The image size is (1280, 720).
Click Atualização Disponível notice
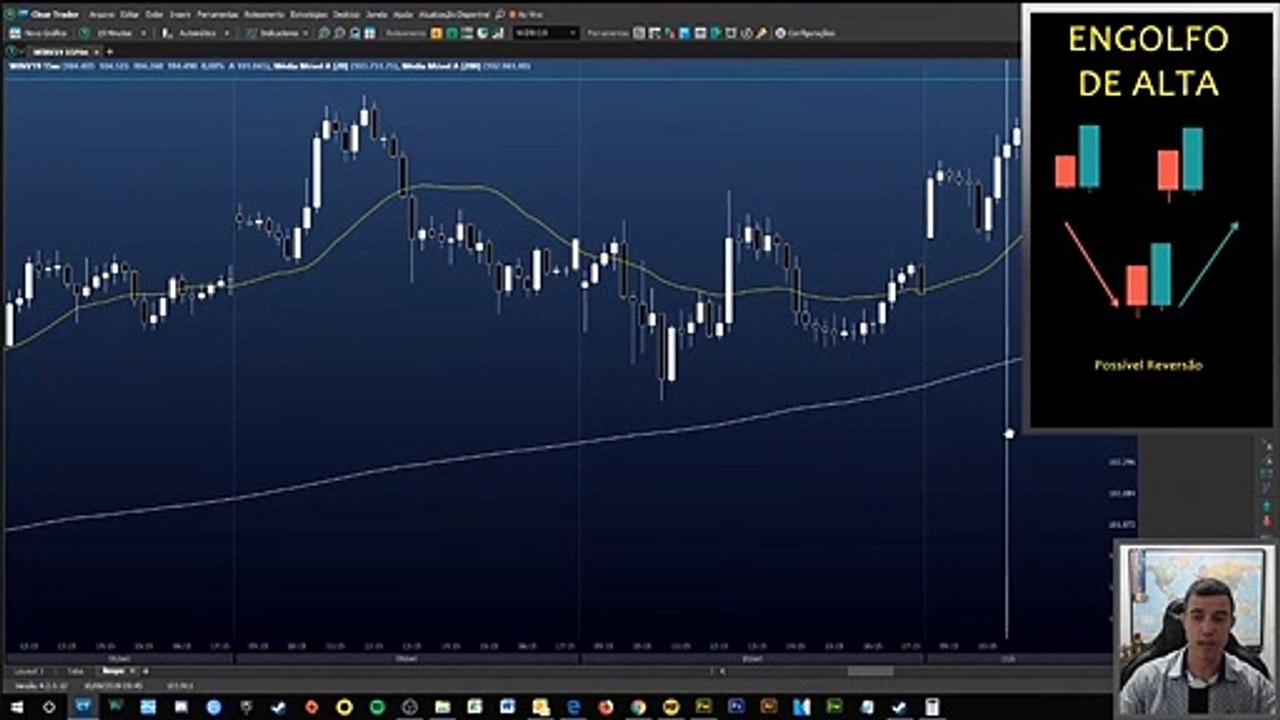point(454,15)
